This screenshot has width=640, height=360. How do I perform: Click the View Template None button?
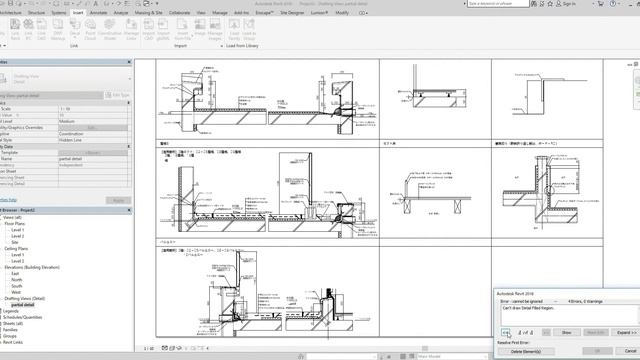coord(93,153)
